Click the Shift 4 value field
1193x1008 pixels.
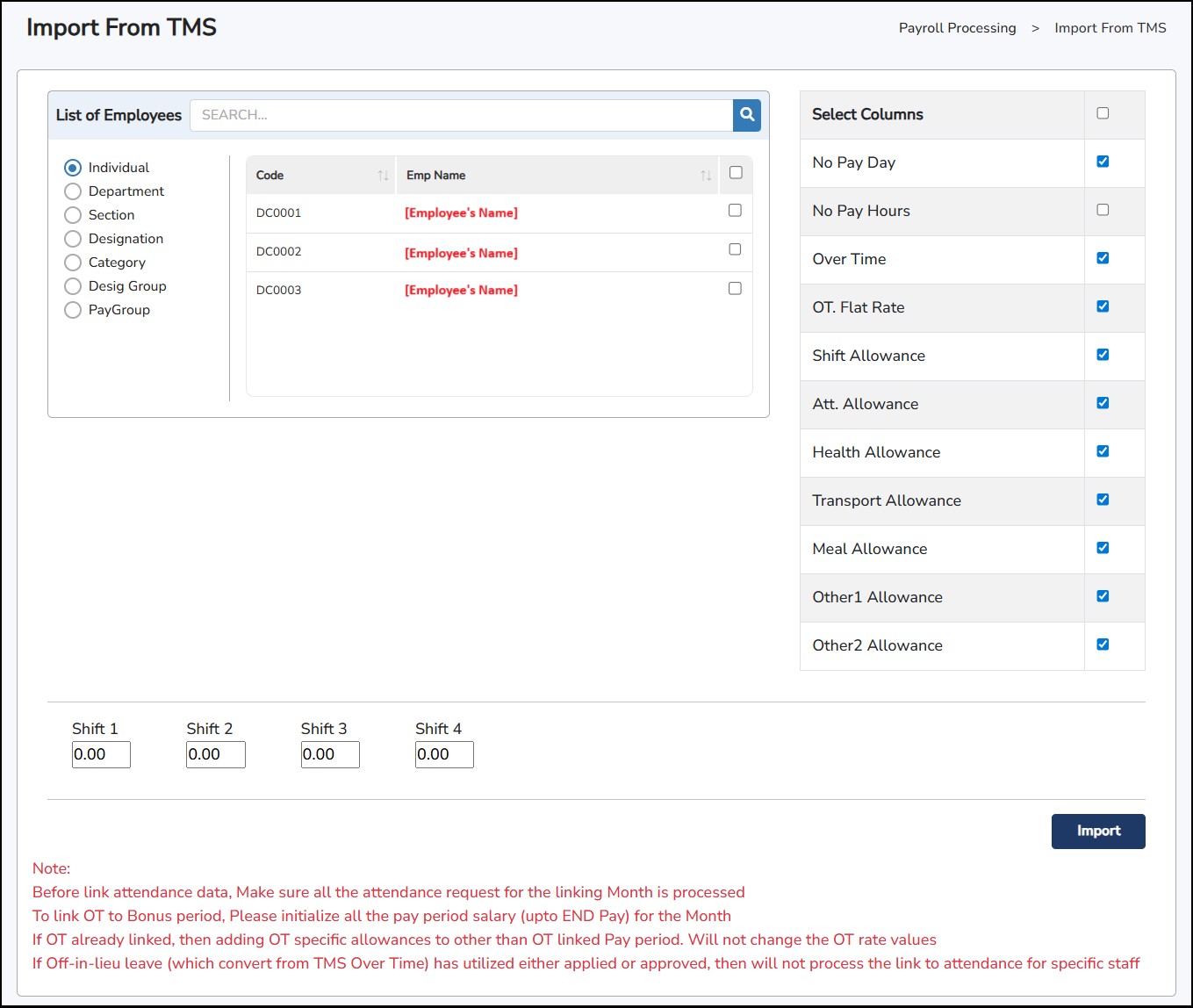point(444,754)
